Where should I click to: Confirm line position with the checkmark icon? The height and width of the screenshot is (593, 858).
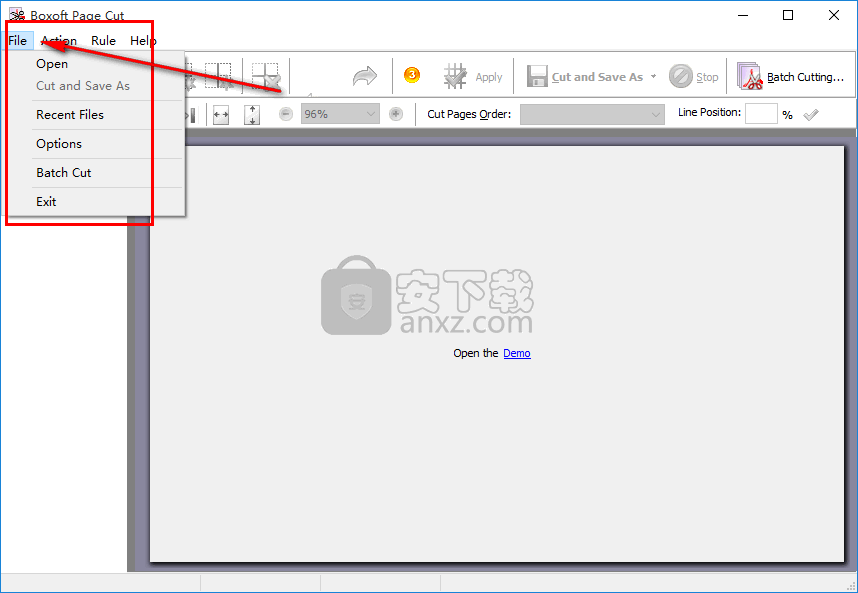click(x=811, y=114)
